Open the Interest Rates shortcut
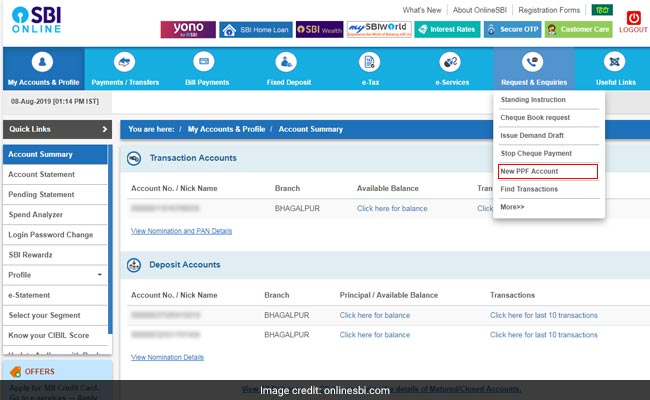The image size is (650, 400). coord(450,30)
